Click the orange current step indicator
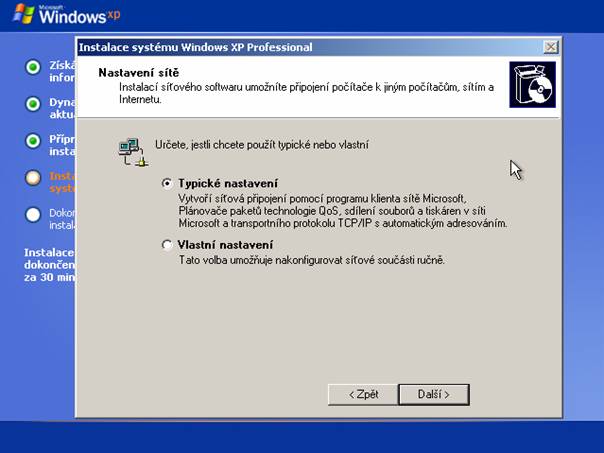Screen dimensions: 604x453 pos(33,178)
